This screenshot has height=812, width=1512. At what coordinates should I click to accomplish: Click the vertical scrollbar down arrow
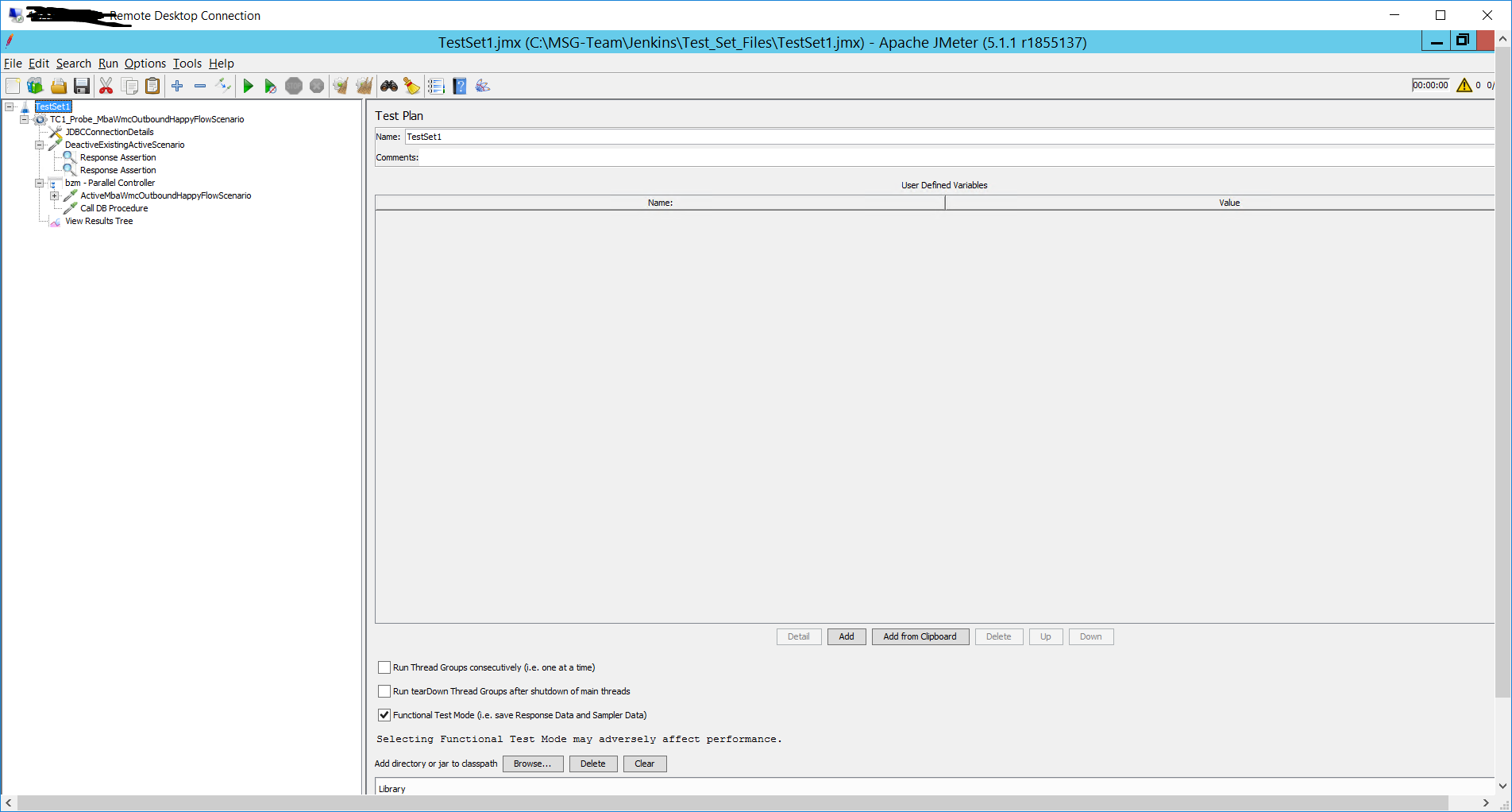1502,787
